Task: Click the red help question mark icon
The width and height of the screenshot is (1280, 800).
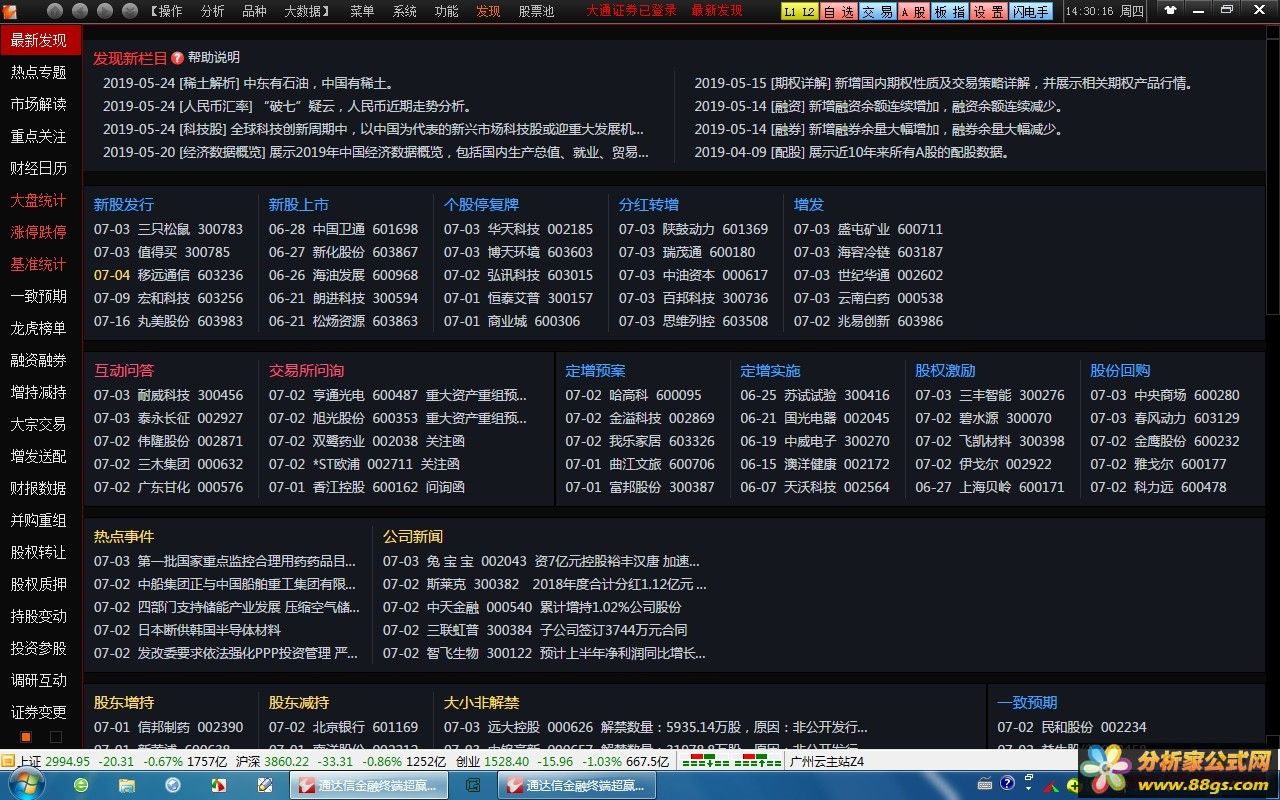Action: click(x=178, y=58)
